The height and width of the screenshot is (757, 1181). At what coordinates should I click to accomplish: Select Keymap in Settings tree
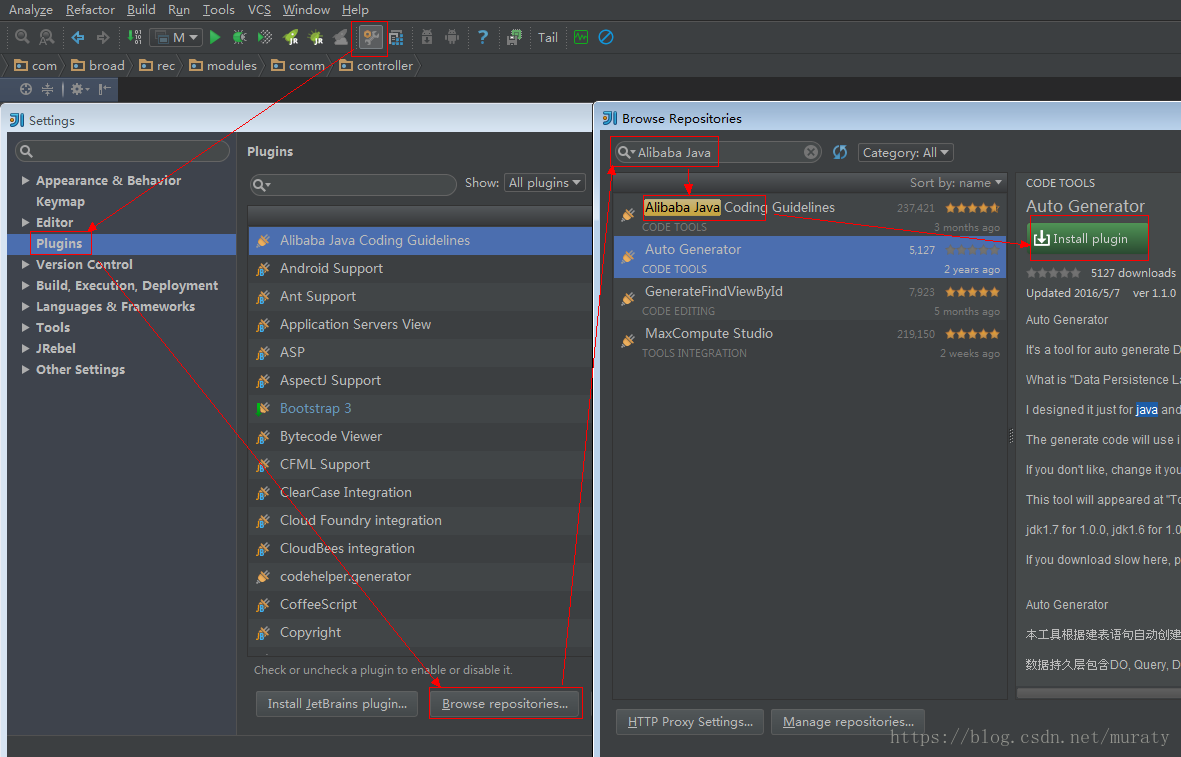click(60, 202)
